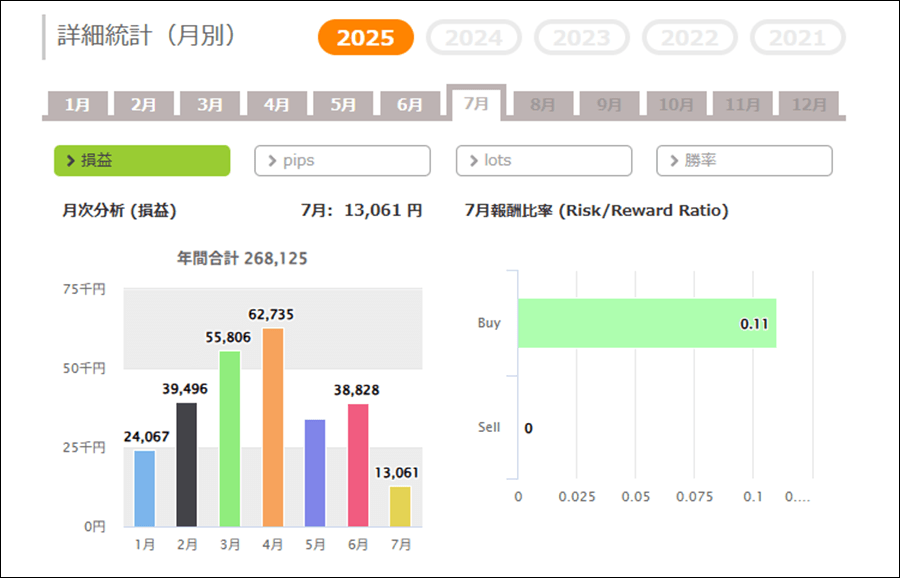Open the 12月 month tab
This screenshot has height=578, width=900.
[x=809, y=104]
